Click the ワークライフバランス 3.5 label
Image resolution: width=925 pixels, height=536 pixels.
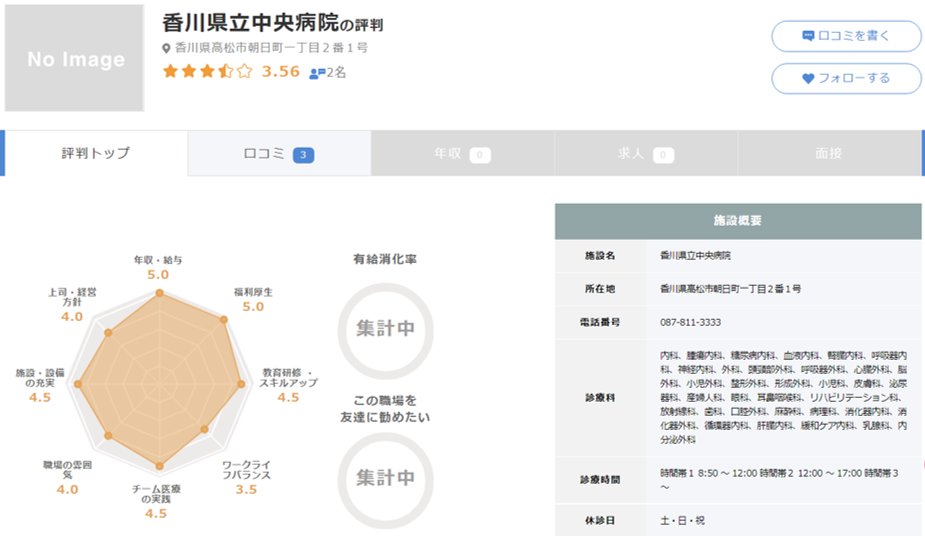pos(246,490)
